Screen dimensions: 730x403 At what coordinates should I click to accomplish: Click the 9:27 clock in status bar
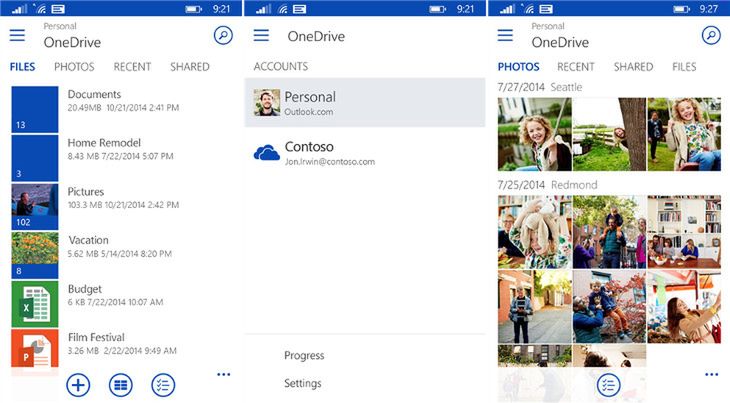coord(709,9)
